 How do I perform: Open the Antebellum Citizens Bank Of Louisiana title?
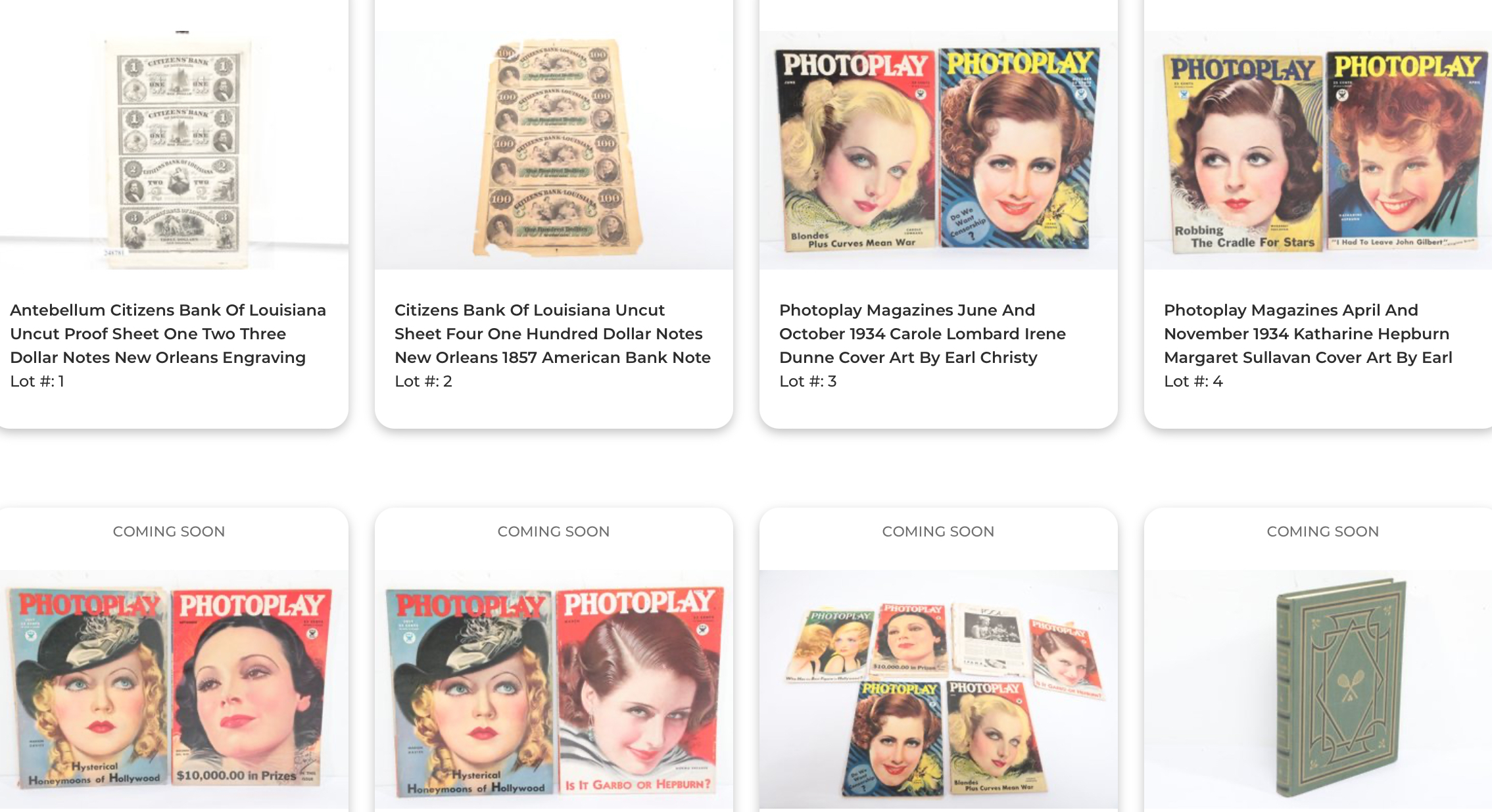(168, 333)
